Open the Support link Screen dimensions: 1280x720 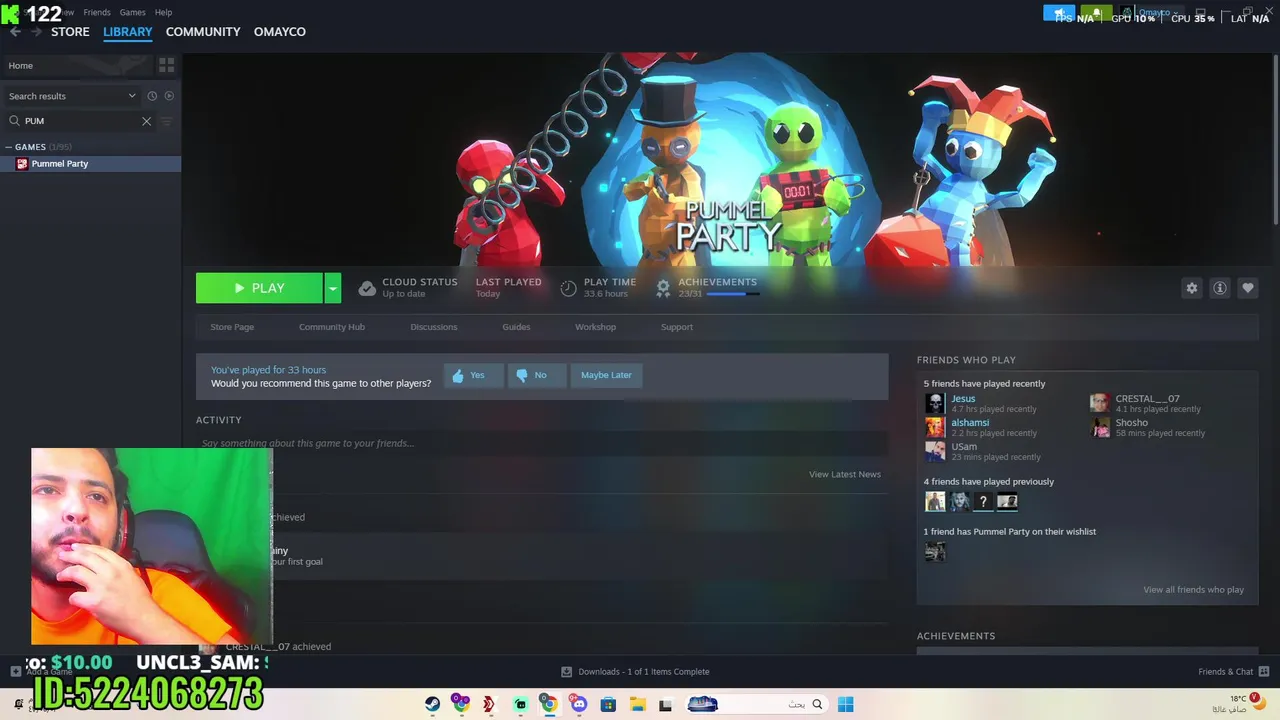[x=677, y=327]
